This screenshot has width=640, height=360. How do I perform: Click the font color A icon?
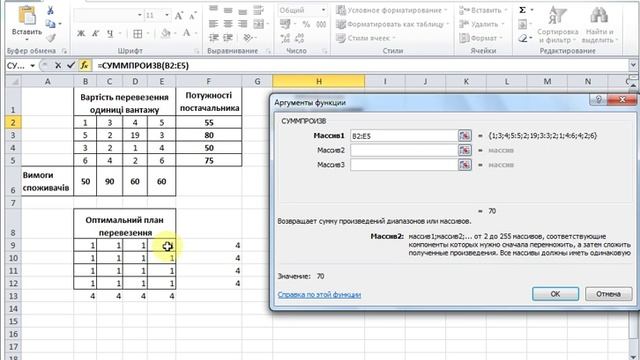(187, 33)
